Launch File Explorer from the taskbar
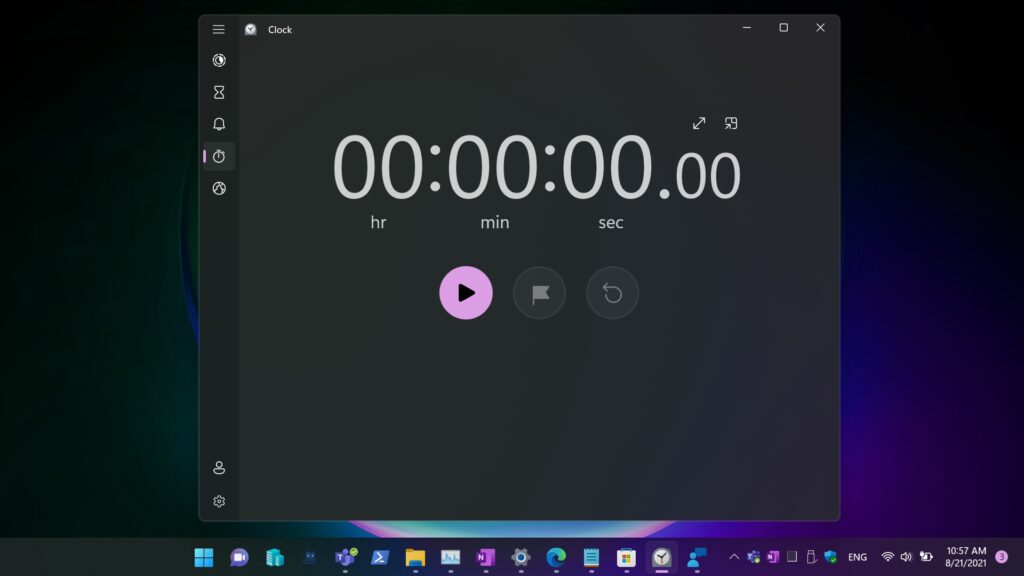The image size is (1024, 576). 415,557
